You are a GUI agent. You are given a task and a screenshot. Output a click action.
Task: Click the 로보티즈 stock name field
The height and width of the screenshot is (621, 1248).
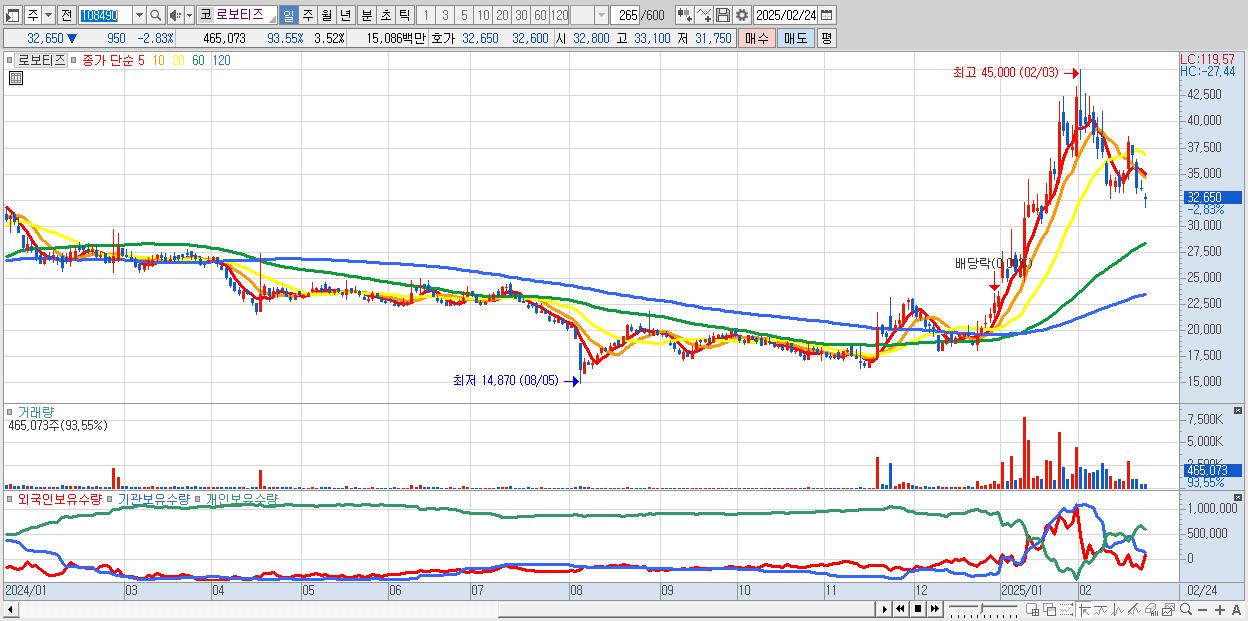pyautogui.click(x=244, y=15)
